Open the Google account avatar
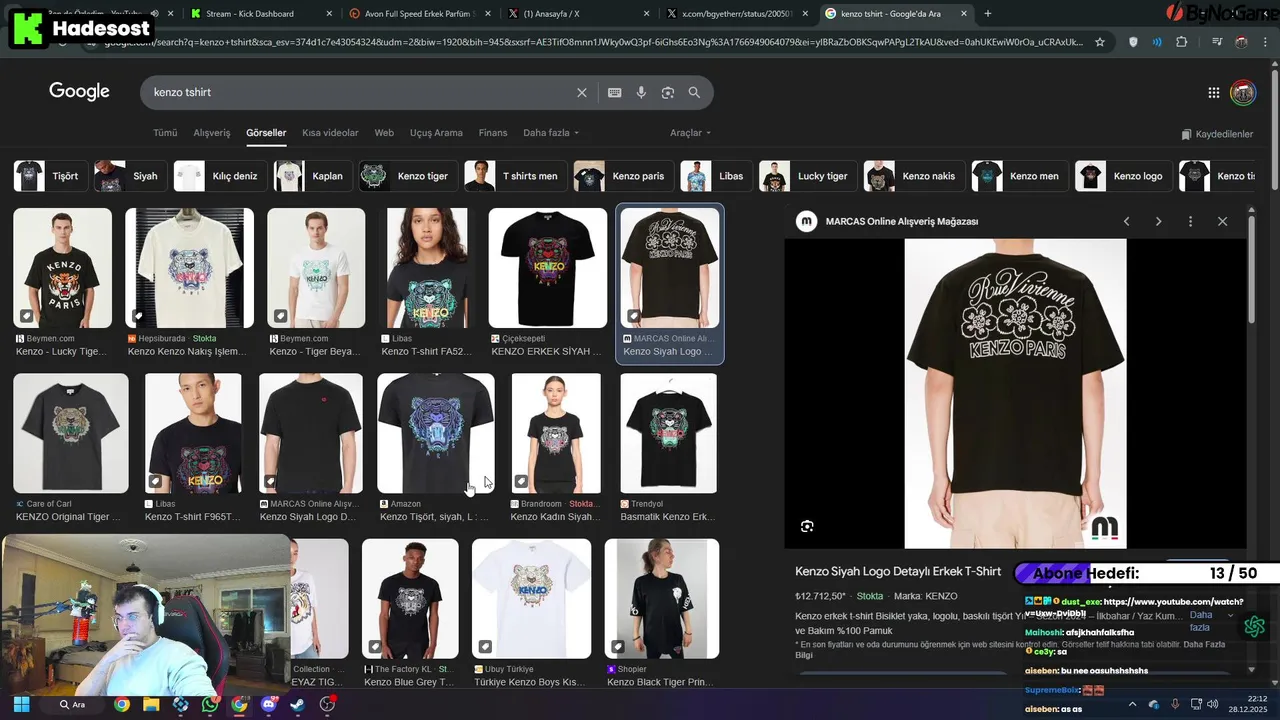The height and width of the screenshot is (720, 1280). (1243, 92)
